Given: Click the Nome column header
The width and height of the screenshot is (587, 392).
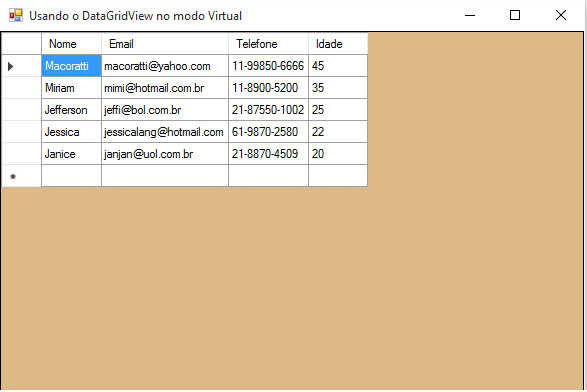Looking at the screenshot, I should click(x=72, y=44).
